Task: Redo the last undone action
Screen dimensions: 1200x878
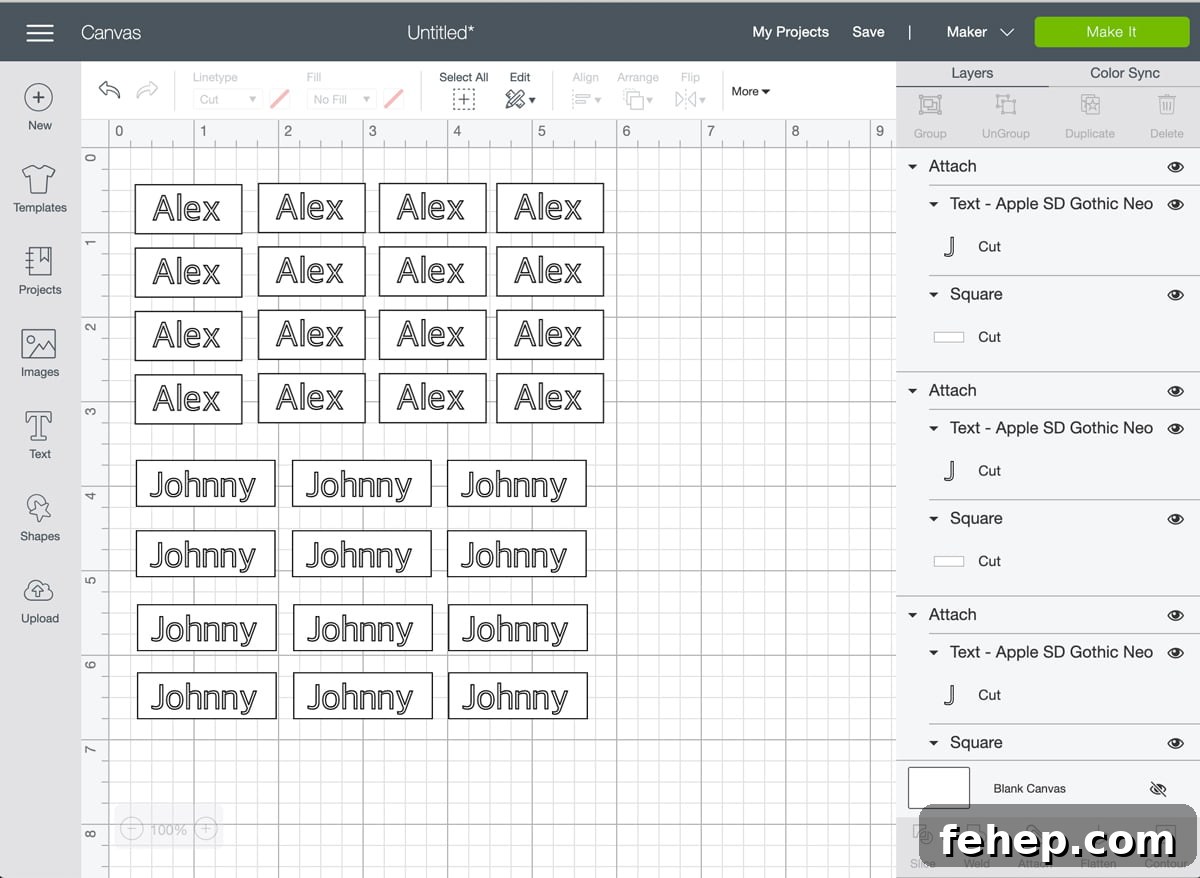Action: tap(147, 90)
